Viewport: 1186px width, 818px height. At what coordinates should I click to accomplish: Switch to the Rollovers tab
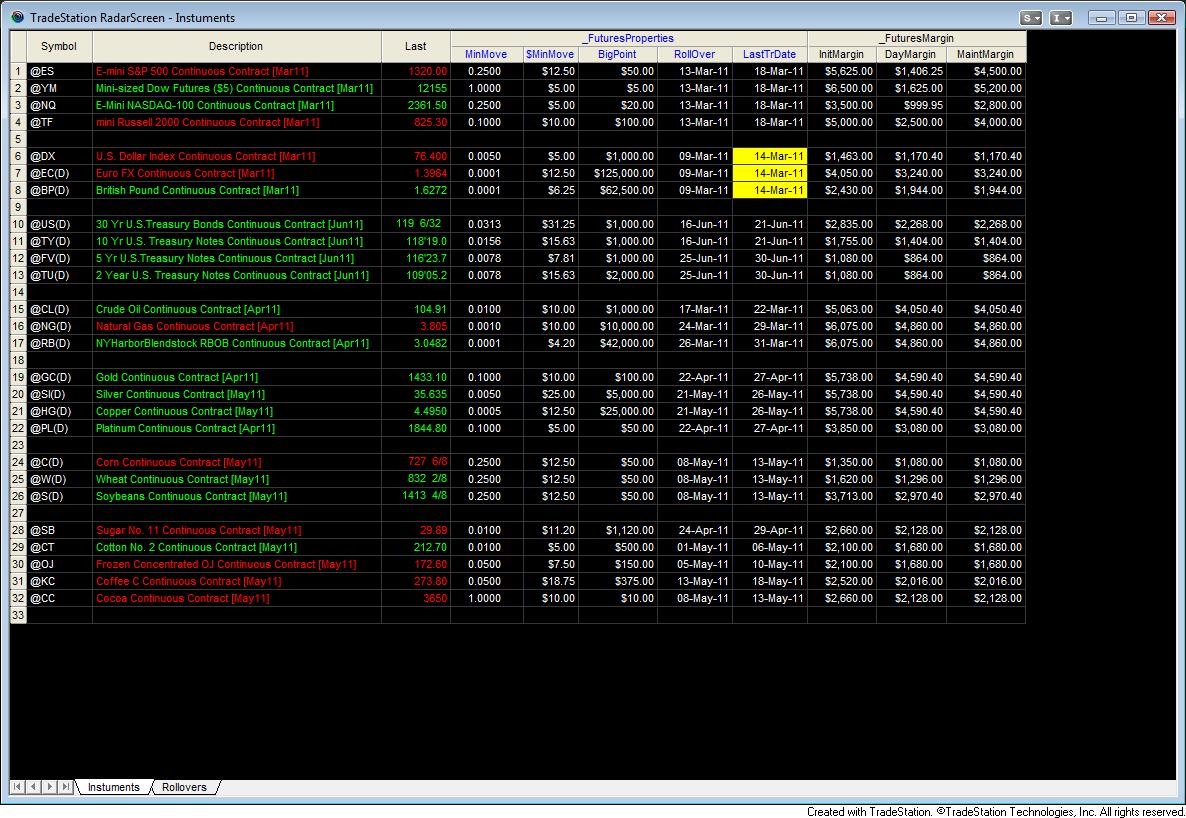tap(184, 787)
